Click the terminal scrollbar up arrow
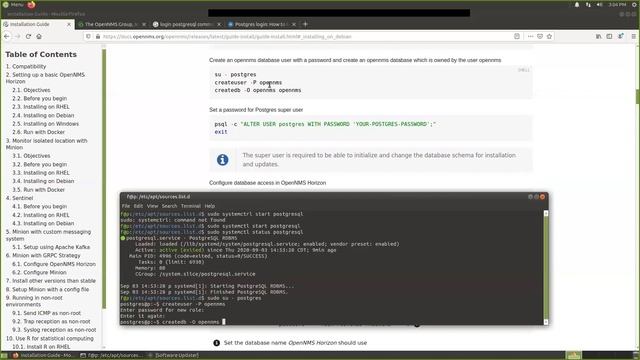Image resolution: width=640 pixels, height=360 pixels. click(546, 213)
